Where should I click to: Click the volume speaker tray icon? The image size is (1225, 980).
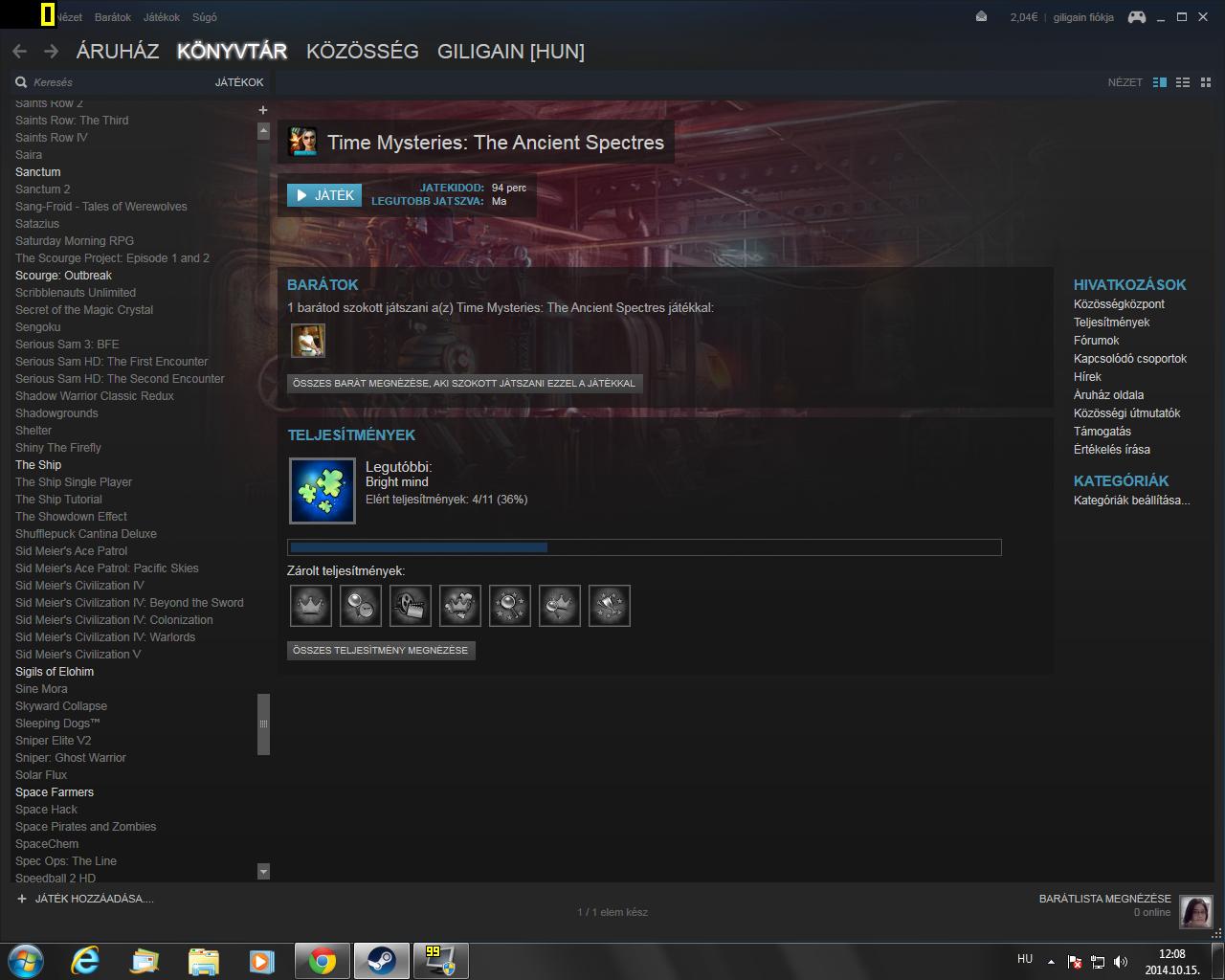1121,962
